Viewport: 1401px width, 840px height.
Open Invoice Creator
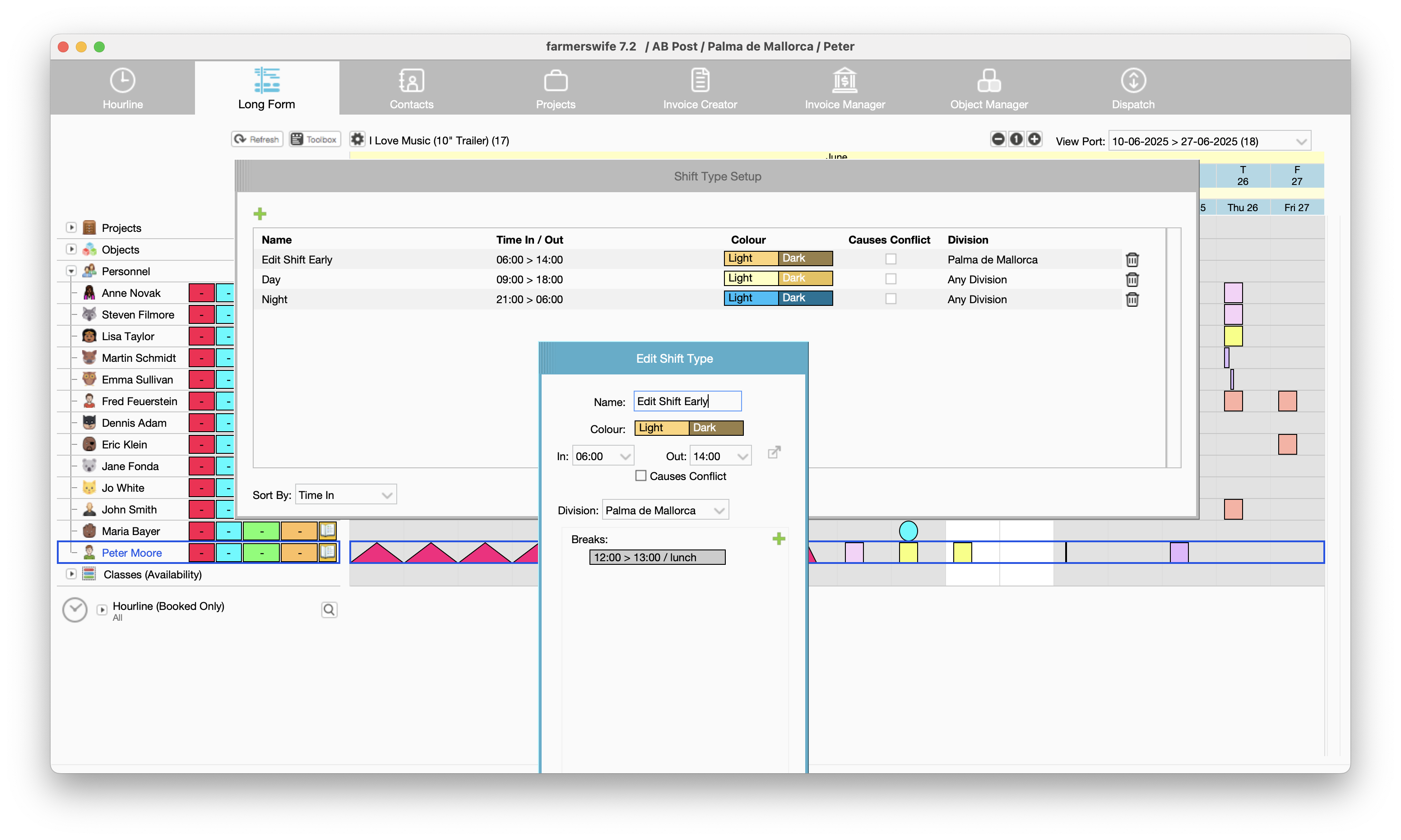[700, 88]
